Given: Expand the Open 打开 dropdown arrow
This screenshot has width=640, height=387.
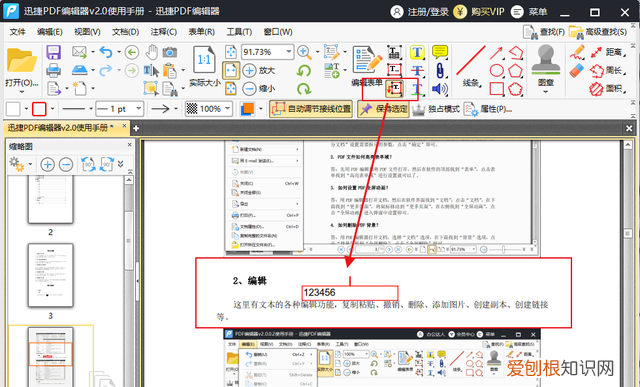Looking at the screenshot, I should [x=22, y=92].
